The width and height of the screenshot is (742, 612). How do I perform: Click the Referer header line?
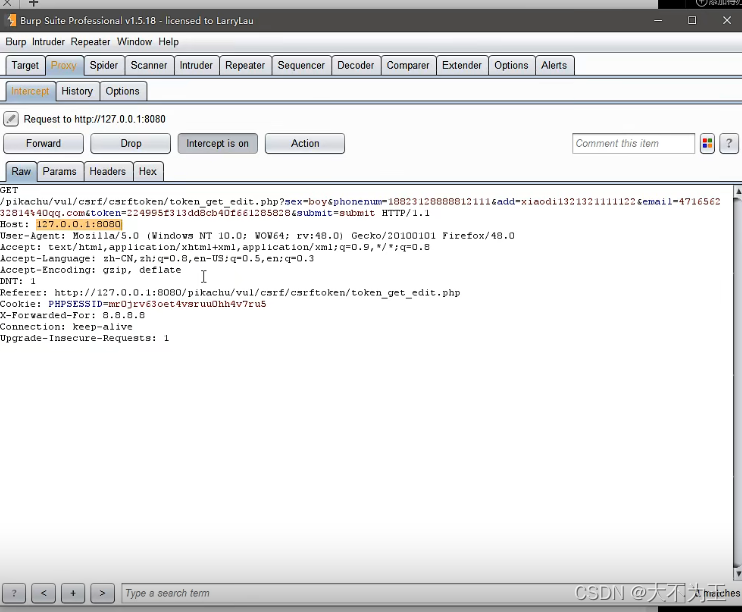pyautogui.click(x=230, y=293)
